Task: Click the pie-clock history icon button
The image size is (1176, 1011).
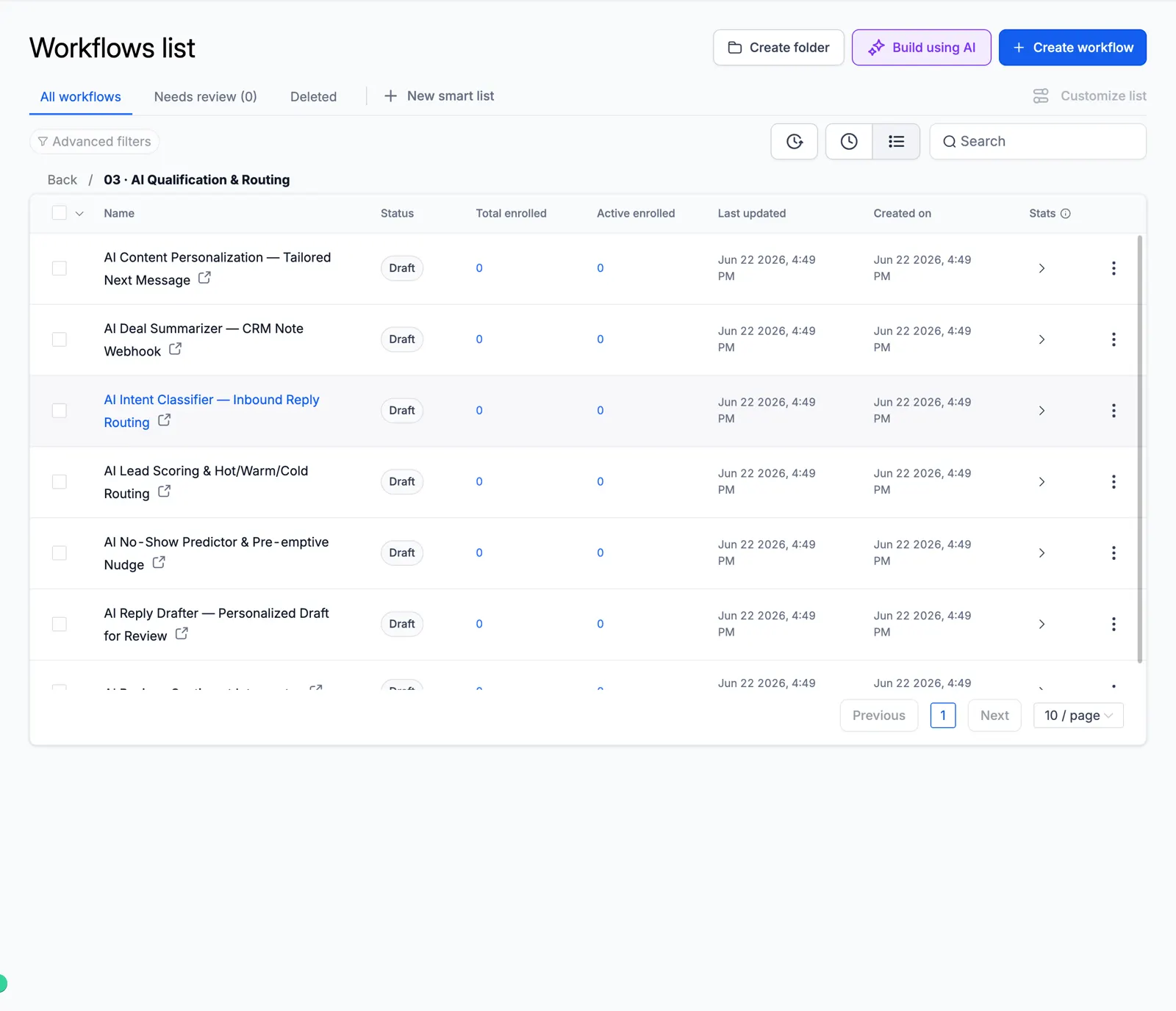Action: click(x=794, y=142)
